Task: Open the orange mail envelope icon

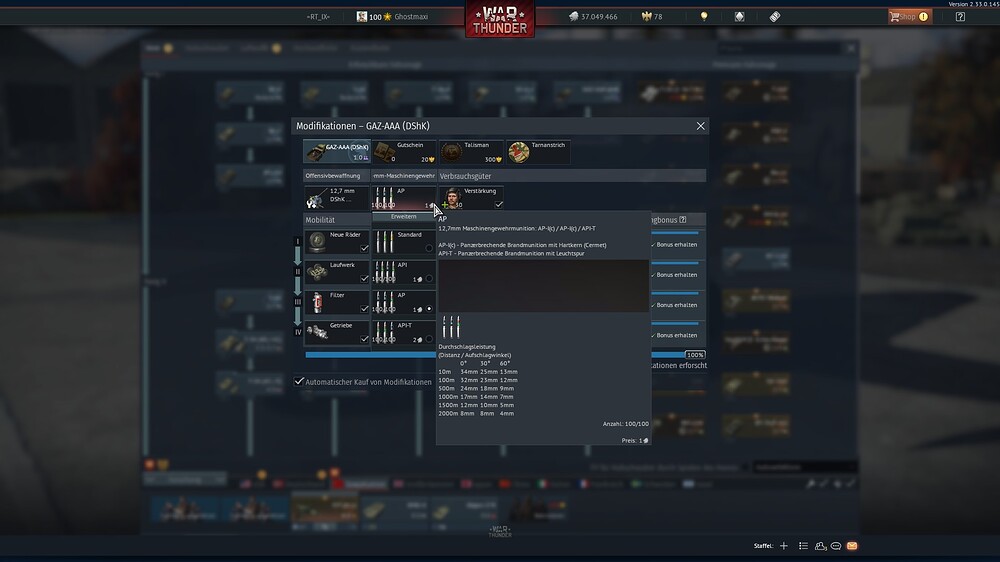Action: click(x=852, y=546)
